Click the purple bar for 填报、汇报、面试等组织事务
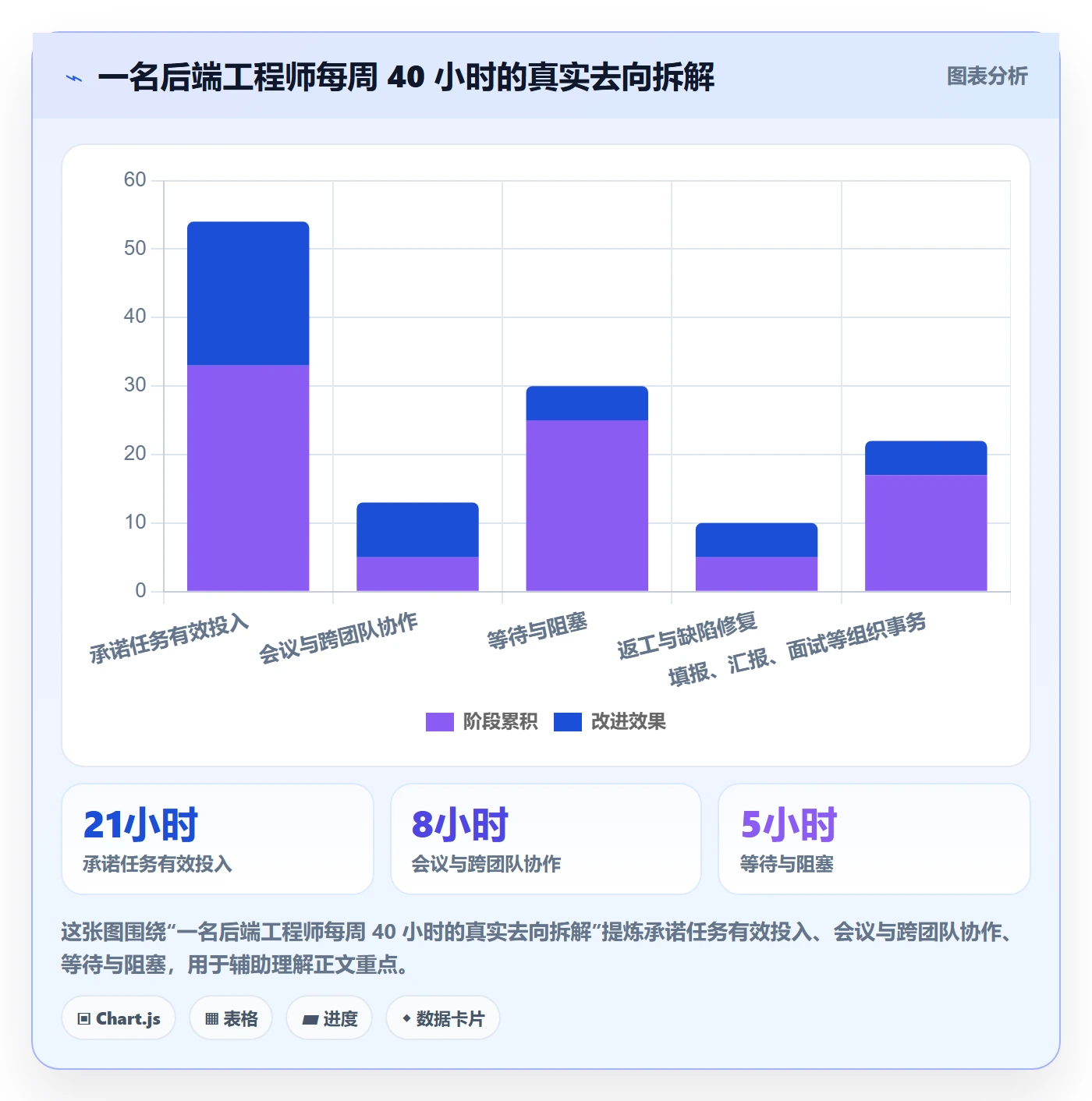This screenshot has width=1092, height=1101. [926, 533]
